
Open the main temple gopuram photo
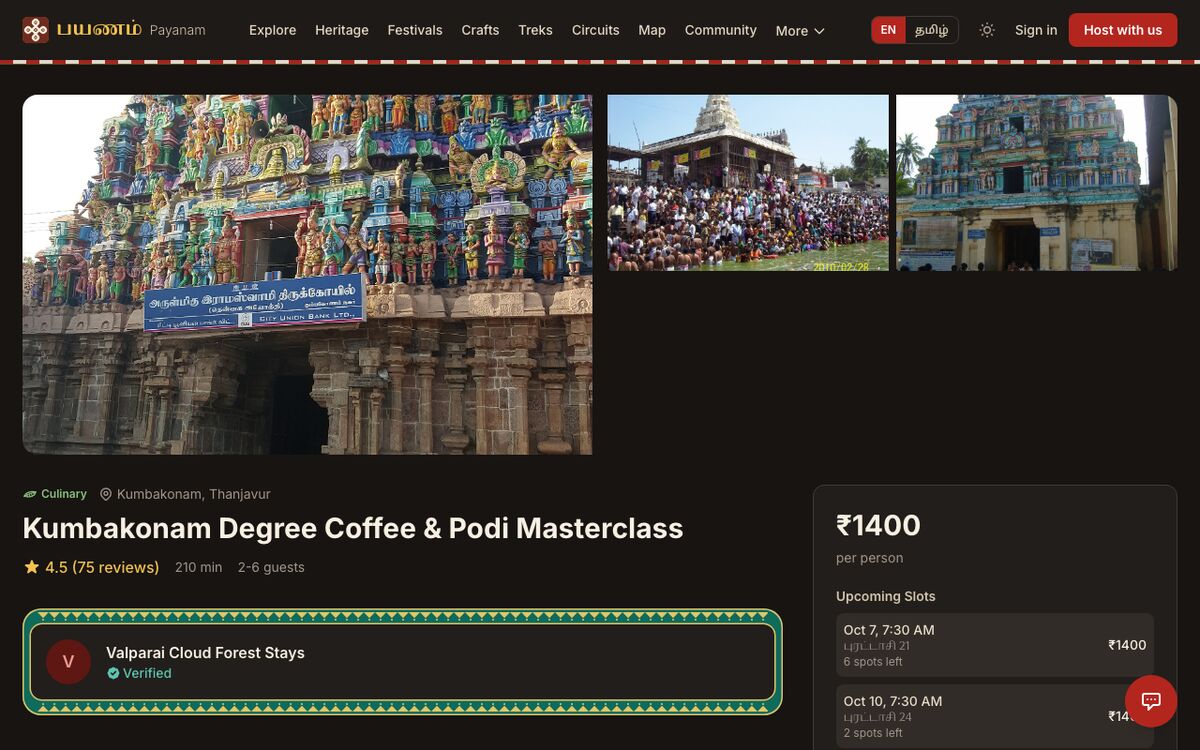[307, 275]
